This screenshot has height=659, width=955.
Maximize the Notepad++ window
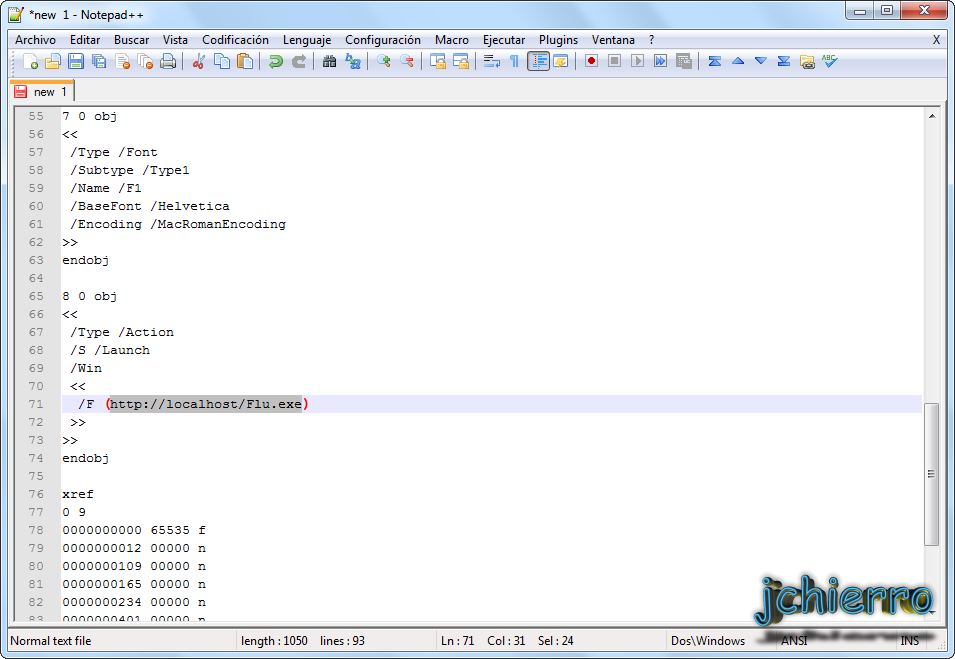(x=886, y=10)
